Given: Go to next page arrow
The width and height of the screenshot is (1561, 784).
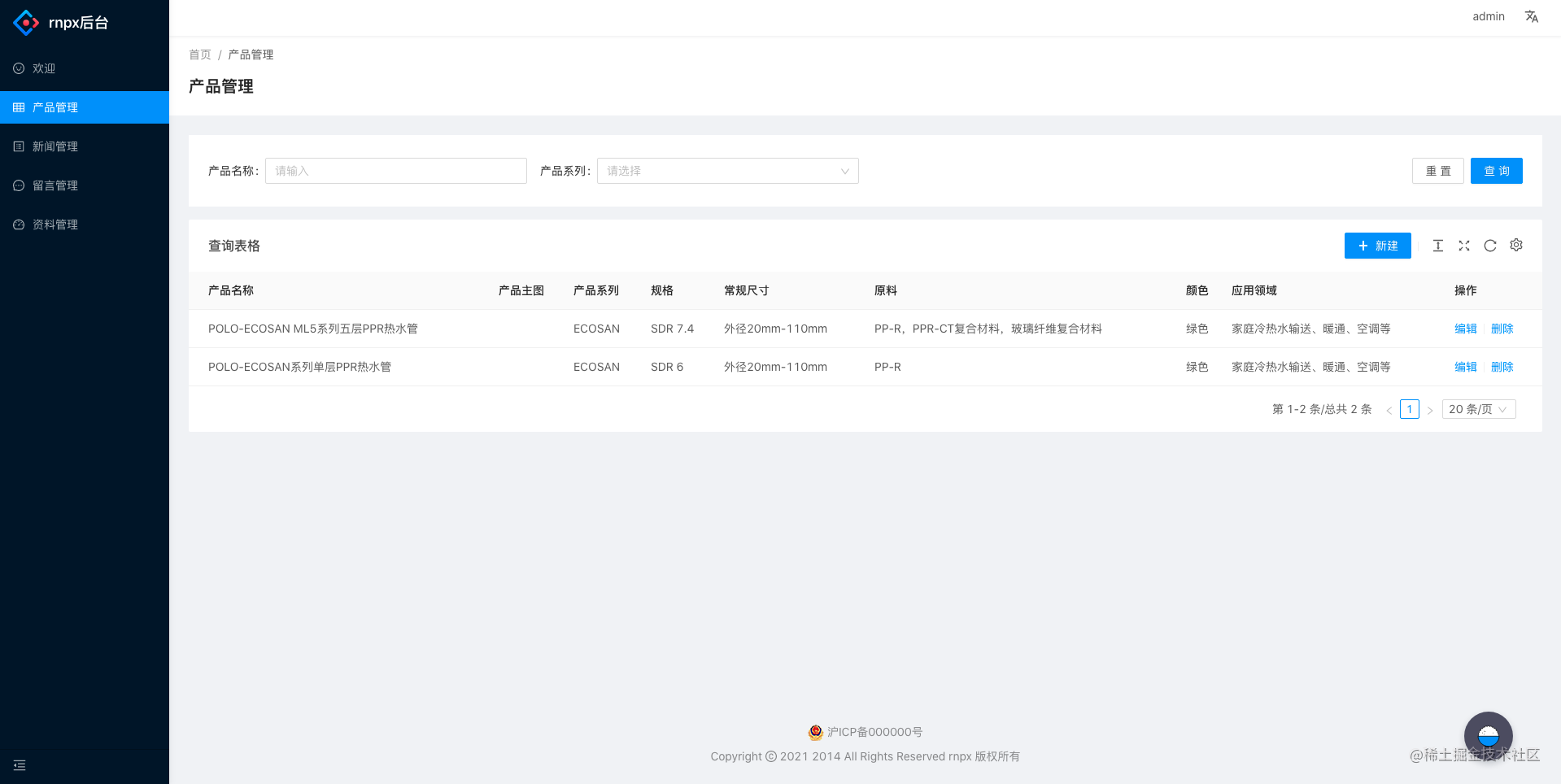Looking at the screenshot, I should [1430, 410].
